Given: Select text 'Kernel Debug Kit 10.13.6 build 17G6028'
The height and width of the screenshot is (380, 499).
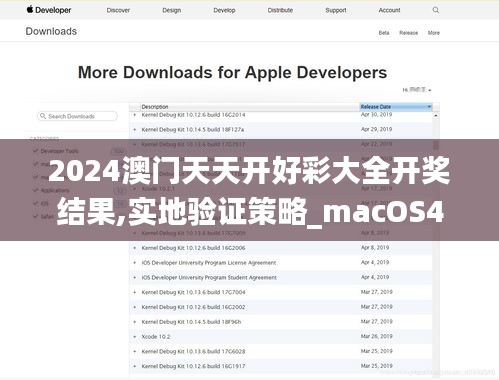Looking at the screenshot, I should (x=193, y=351).
